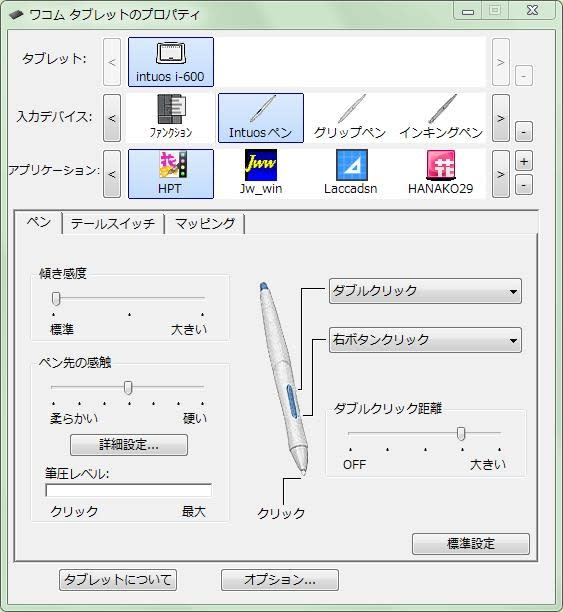Select the intuos i-600 tablet icon
The image size is (563, 612).
[171, 62]
